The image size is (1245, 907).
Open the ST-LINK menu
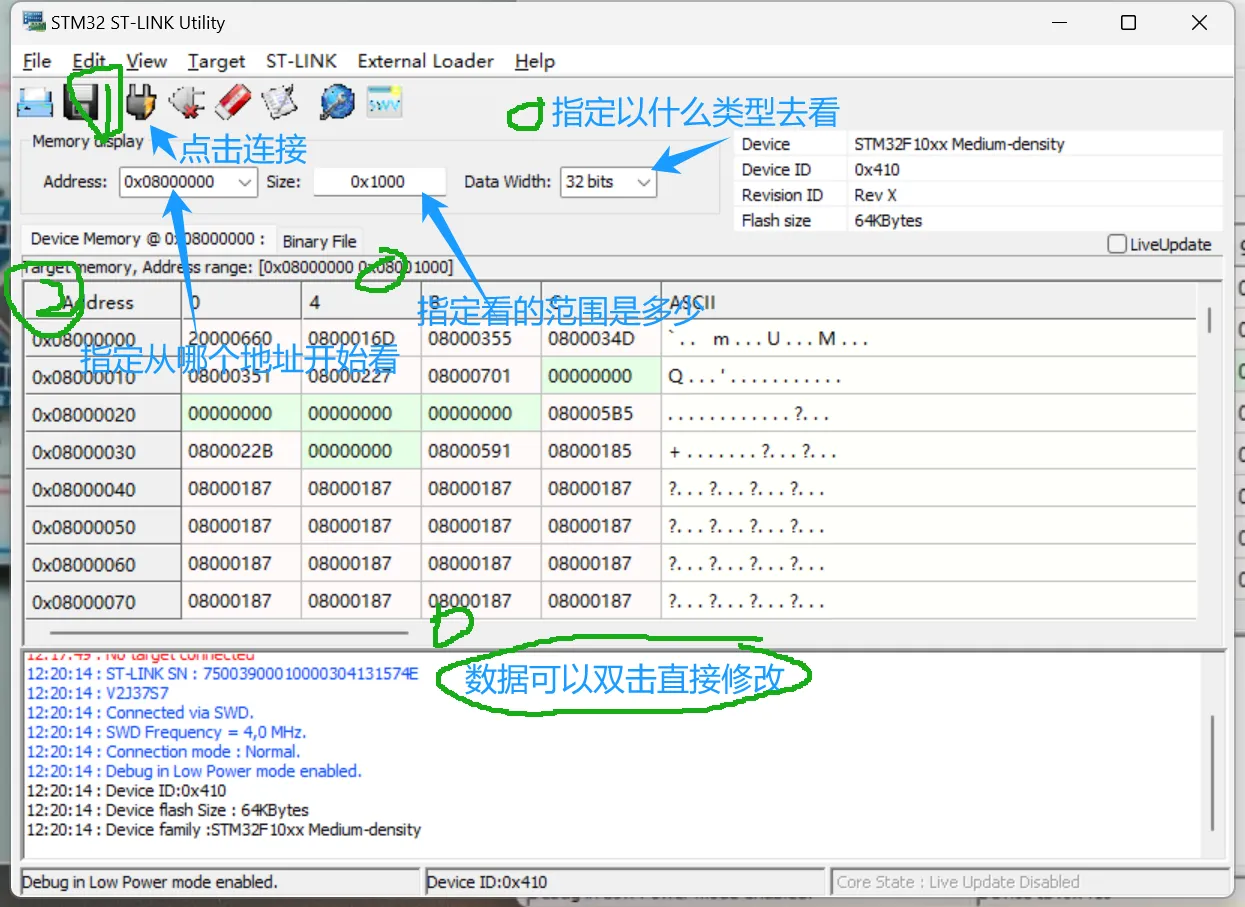coord(301,61)
